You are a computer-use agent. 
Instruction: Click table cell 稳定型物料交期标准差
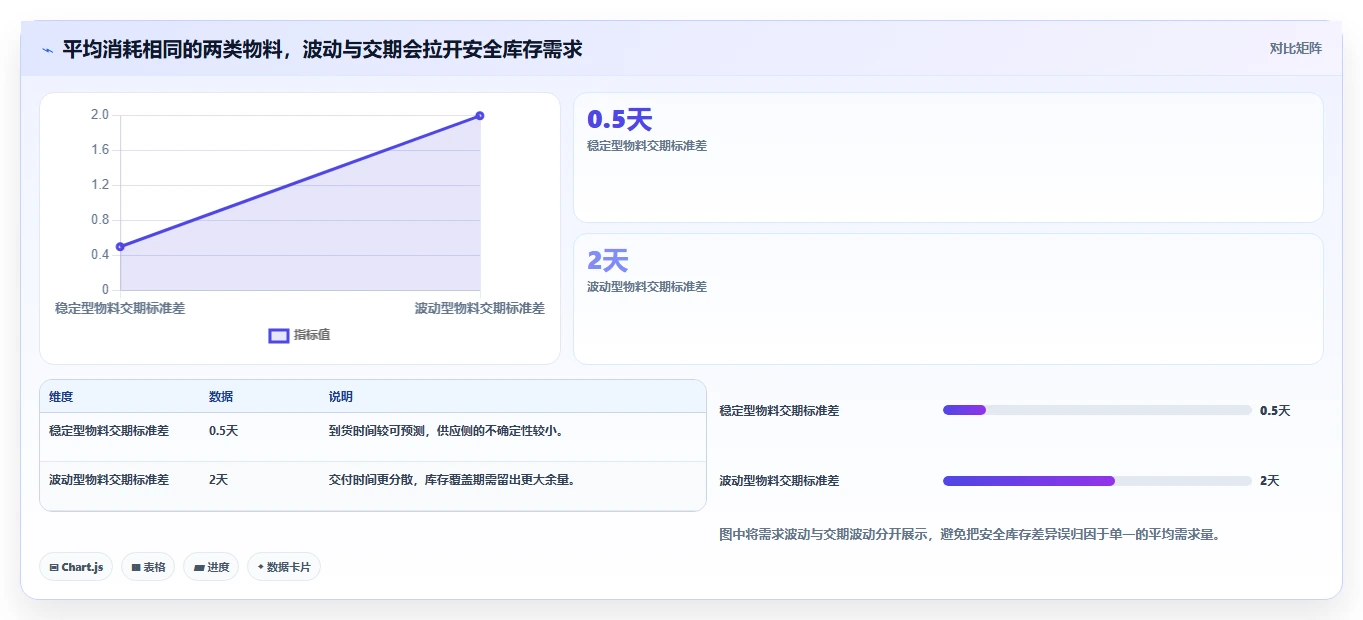(109, 431)
